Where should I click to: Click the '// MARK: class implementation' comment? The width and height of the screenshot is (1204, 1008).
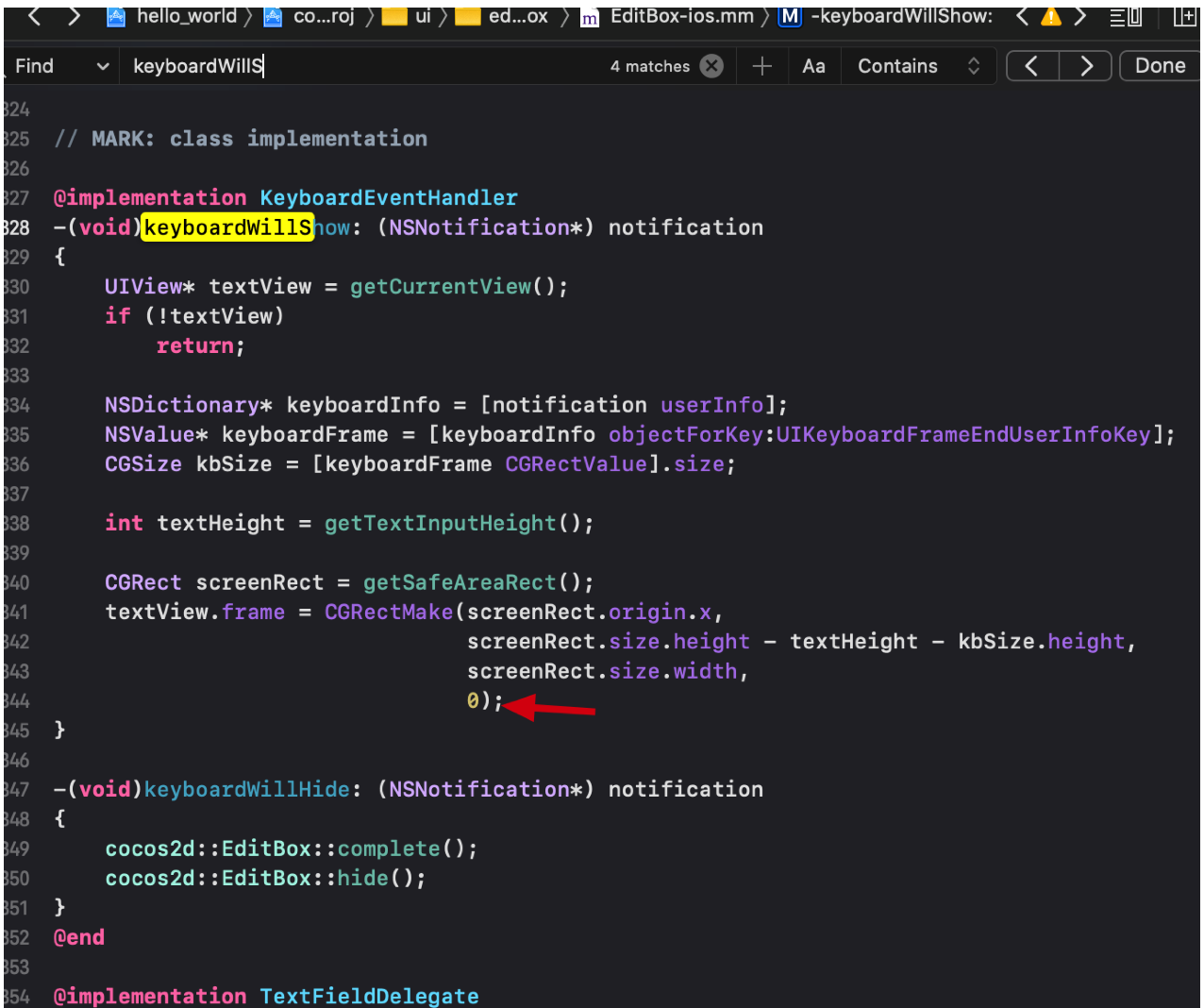click(241, 139)
